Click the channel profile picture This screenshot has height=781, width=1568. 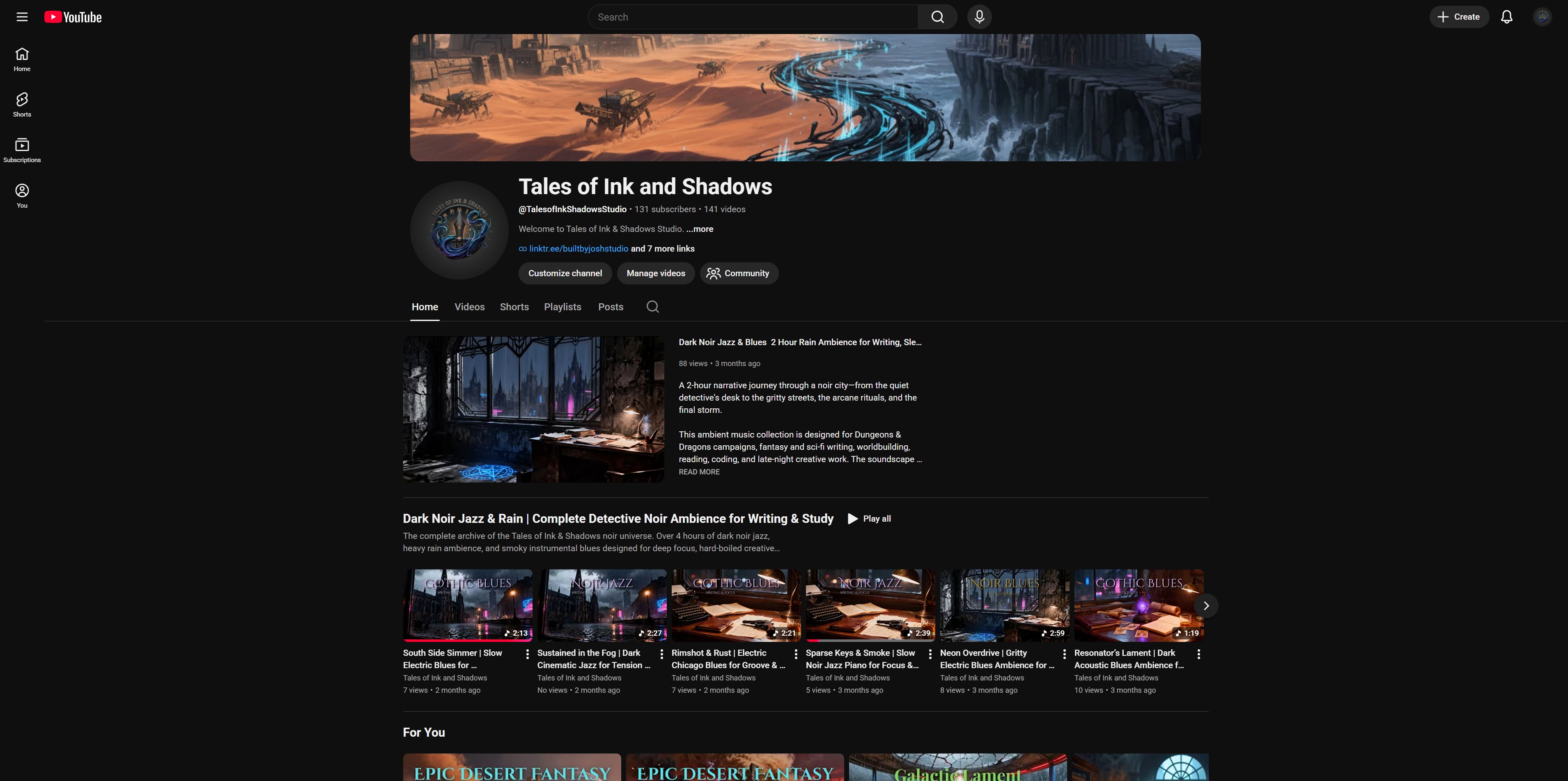click(459, 230)
